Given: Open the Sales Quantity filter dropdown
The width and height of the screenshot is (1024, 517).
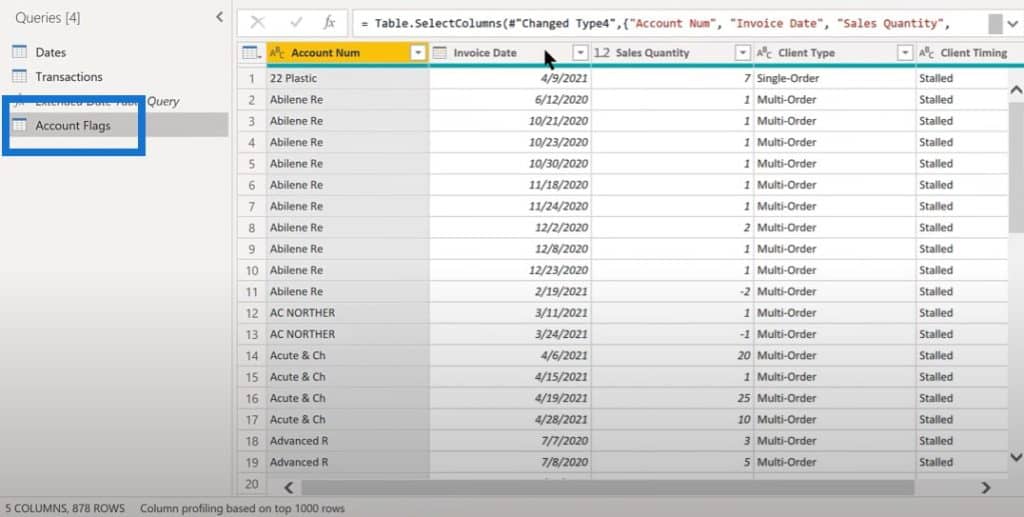Looking at the screenshot, I should point(743,53).
